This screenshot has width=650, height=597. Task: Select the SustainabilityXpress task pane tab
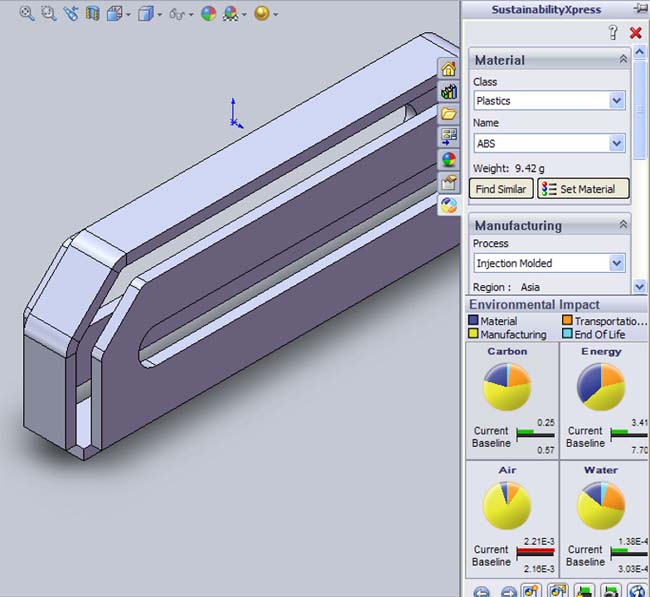pyautogui.click(x=449, y=205)
